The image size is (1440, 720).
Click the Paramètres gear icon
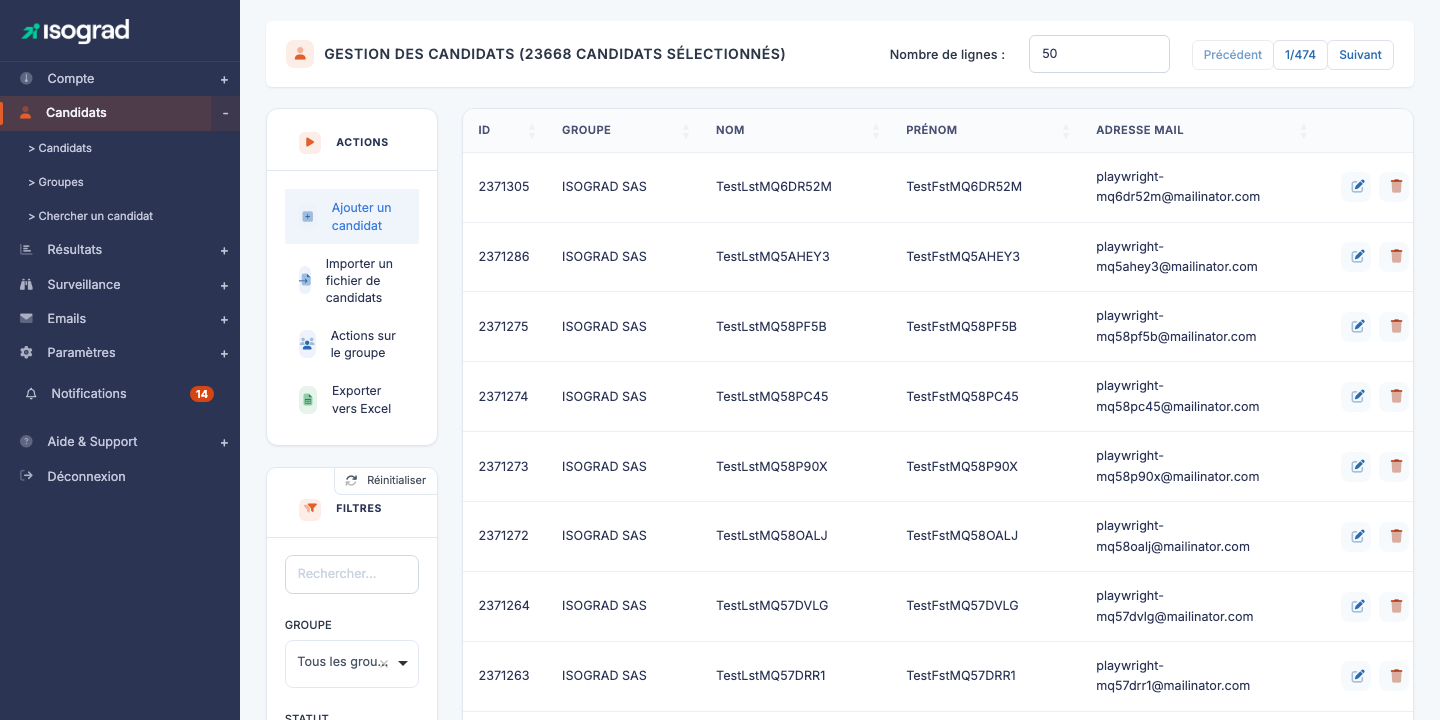click(26, 353)
